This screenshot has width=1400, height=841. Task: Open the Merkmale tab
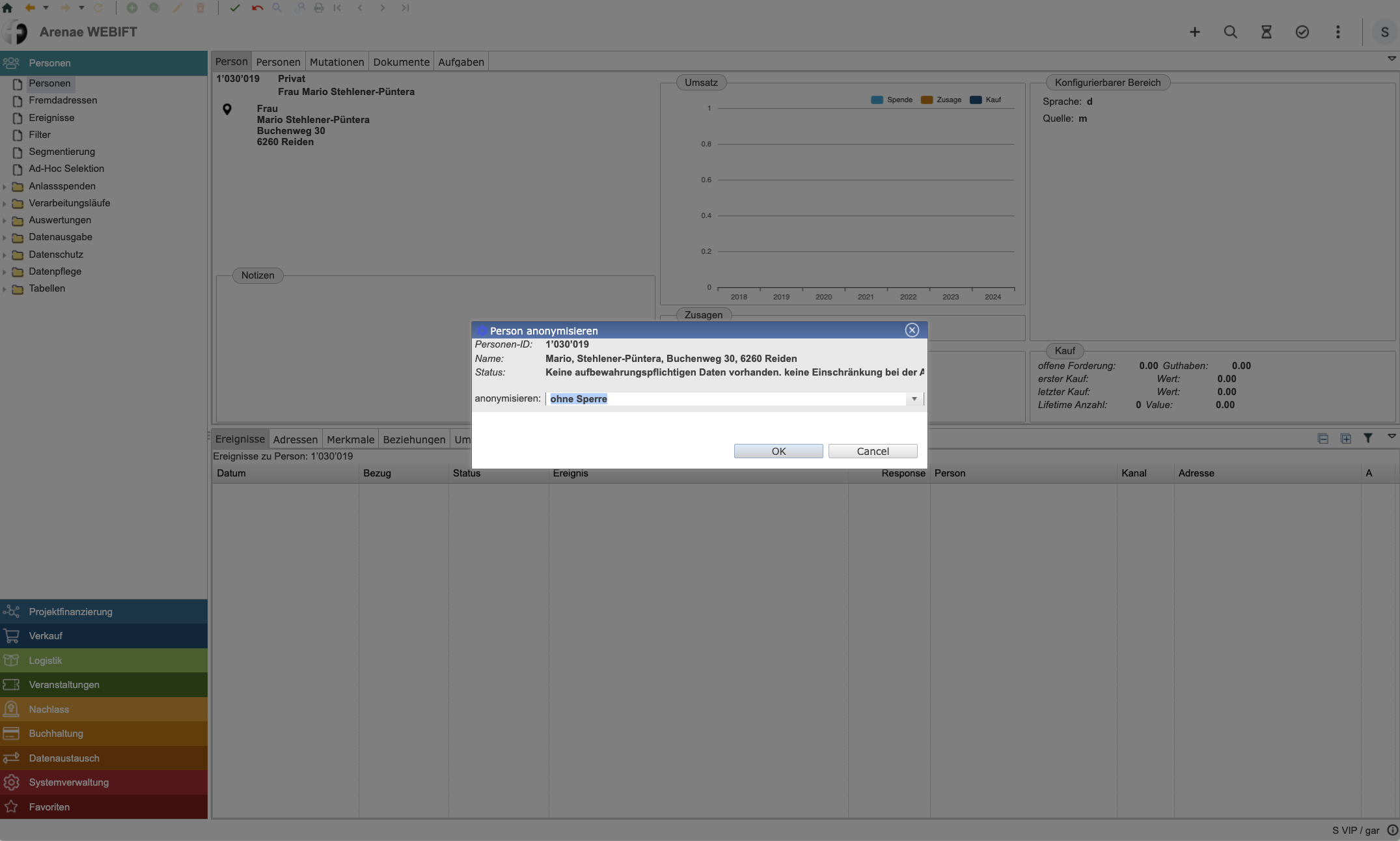pos(350,439)
